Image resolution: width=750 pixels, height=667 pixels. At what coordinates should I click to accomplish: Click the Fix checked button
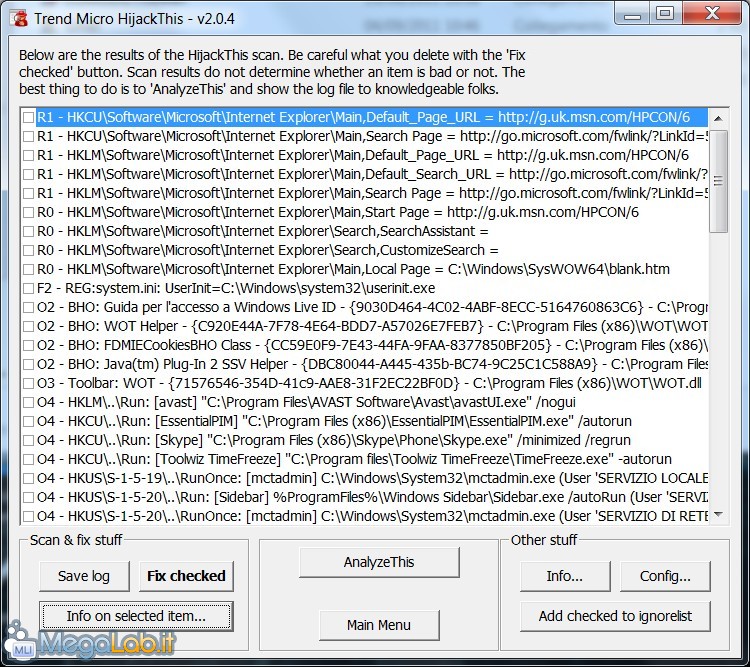[186, 576]
